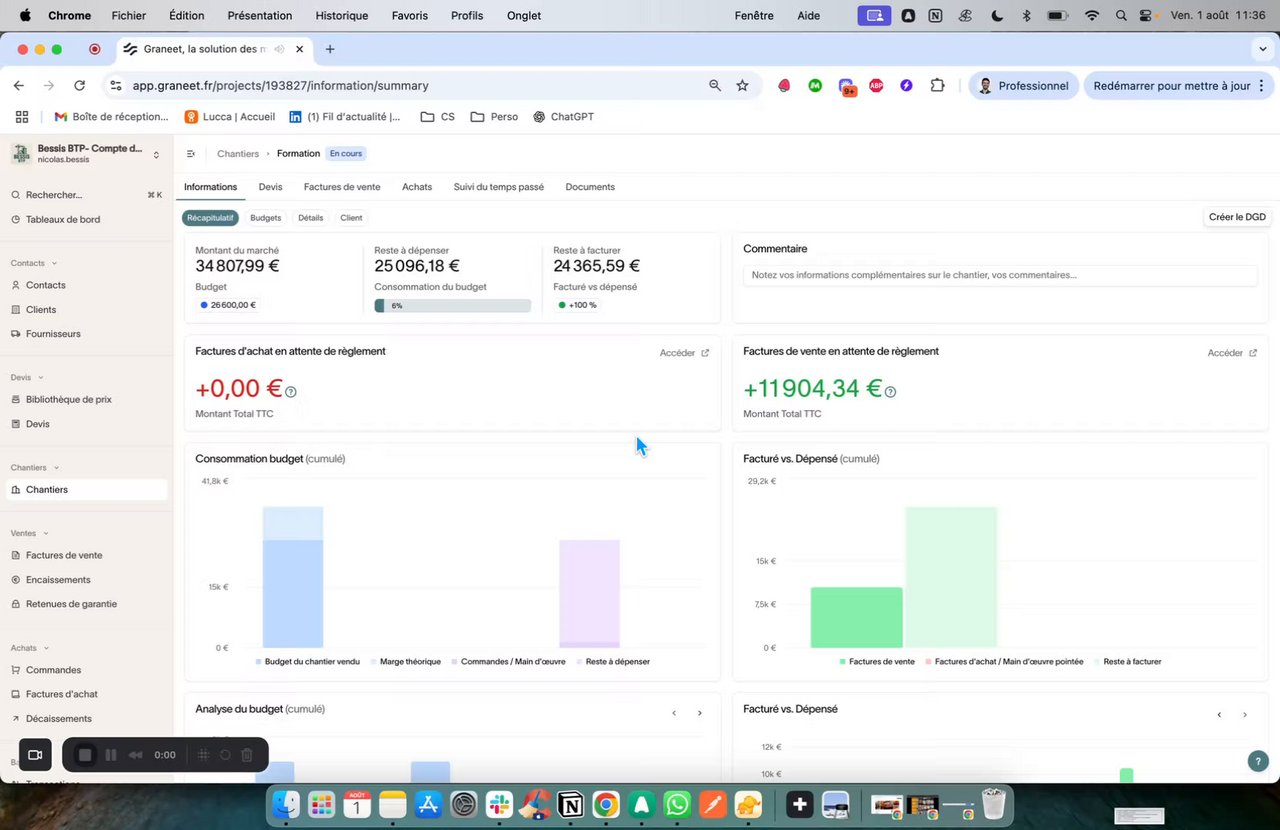Click the Fournisseurs truck icon in sidebar
Image resolution: width=1280 pixels, height=830 pixels.
(x=16, y=334)
